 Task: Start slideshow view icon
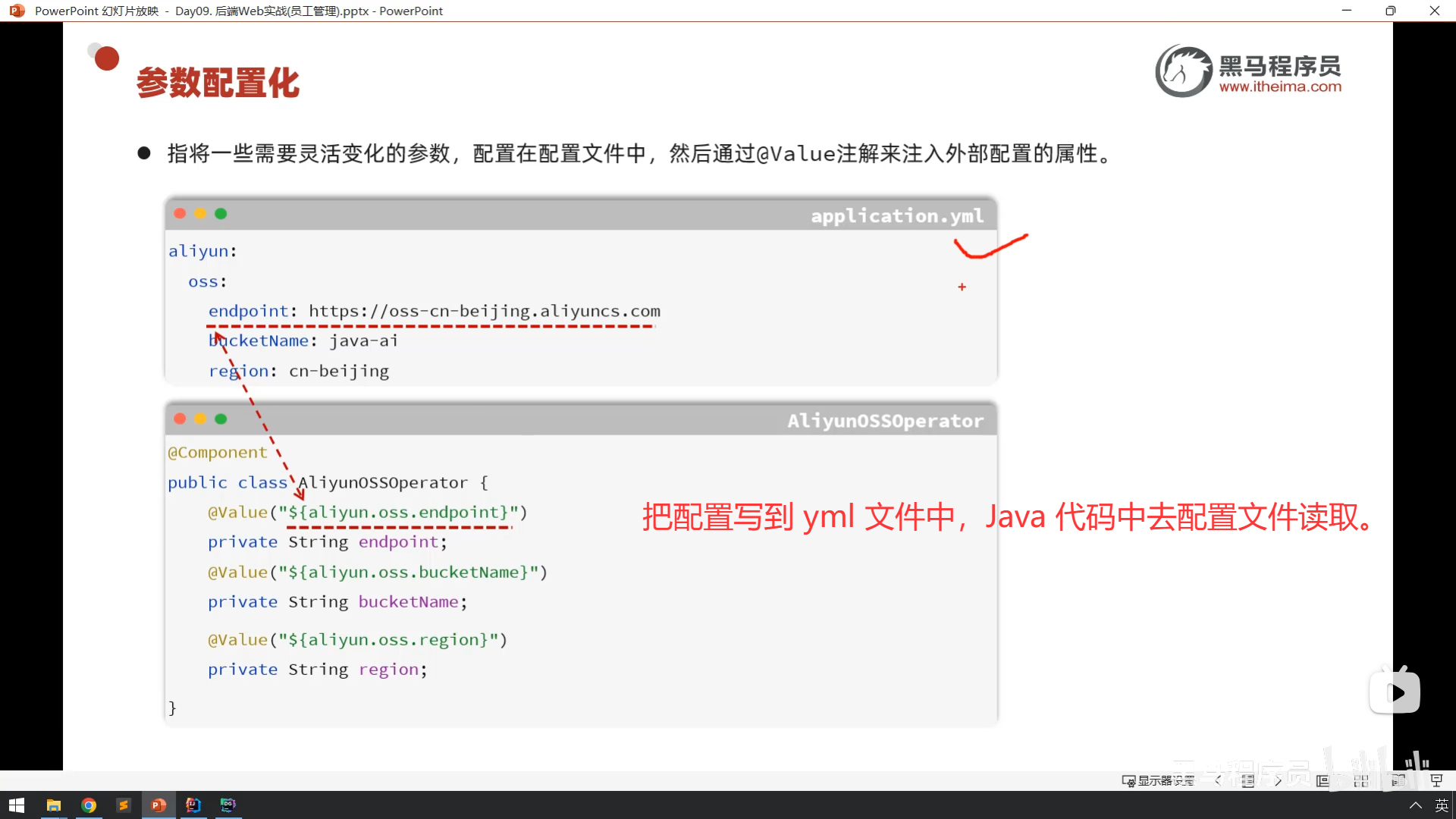(1436, 780)
